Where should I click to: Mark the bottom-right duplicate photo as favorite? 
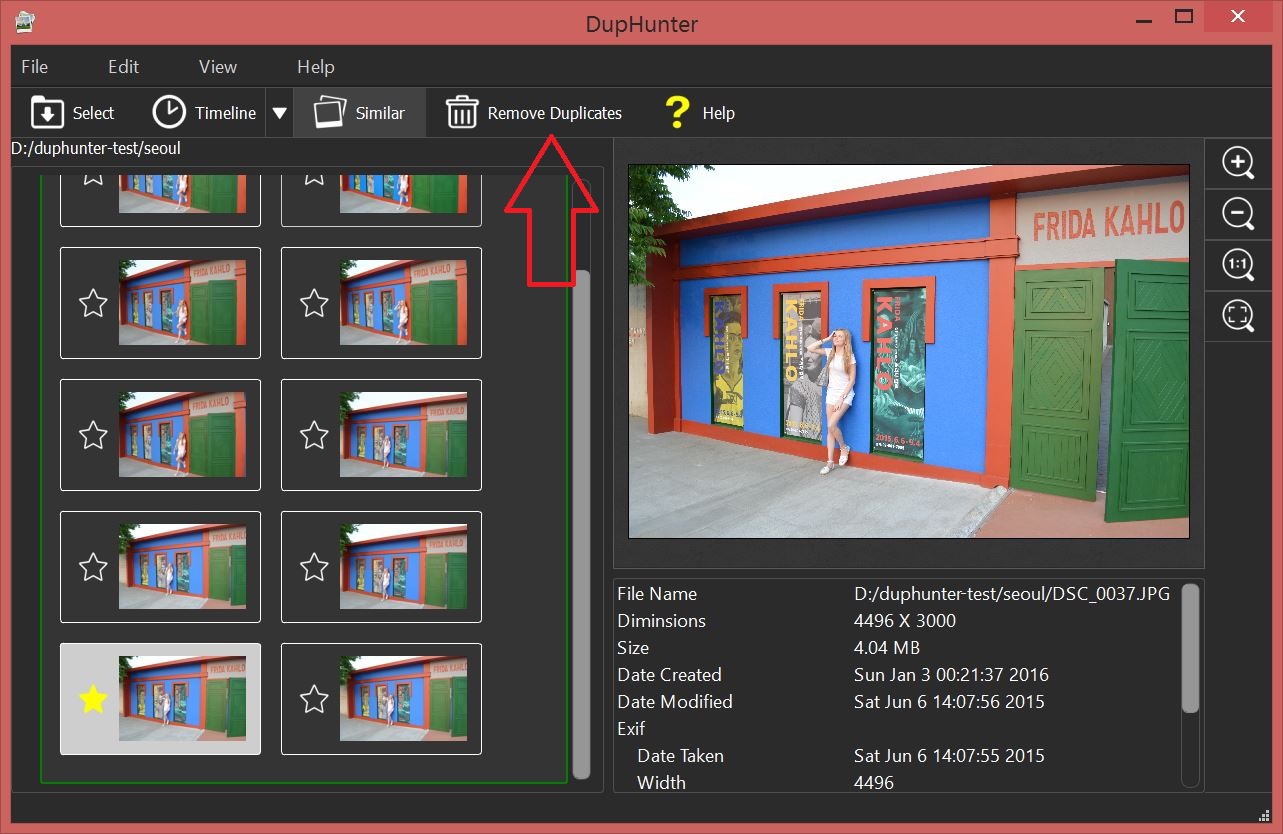tap(313, 699)
